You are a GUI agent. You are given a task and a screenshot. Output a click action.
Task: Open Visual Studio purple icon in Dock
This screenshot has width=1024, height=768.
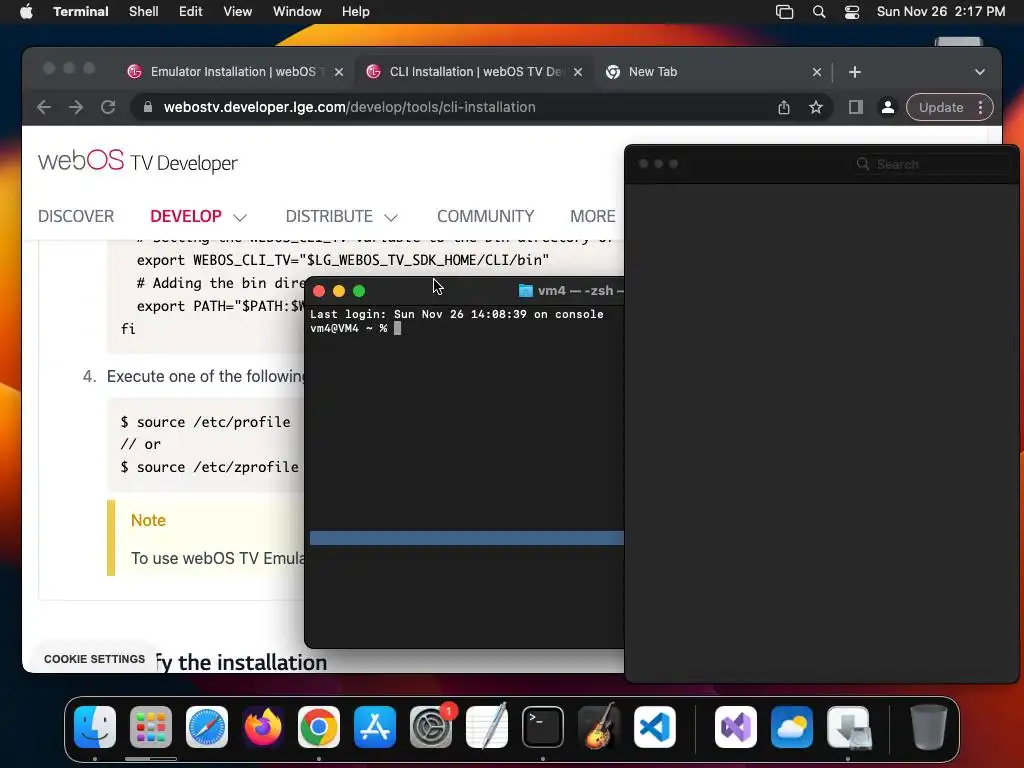736,727
